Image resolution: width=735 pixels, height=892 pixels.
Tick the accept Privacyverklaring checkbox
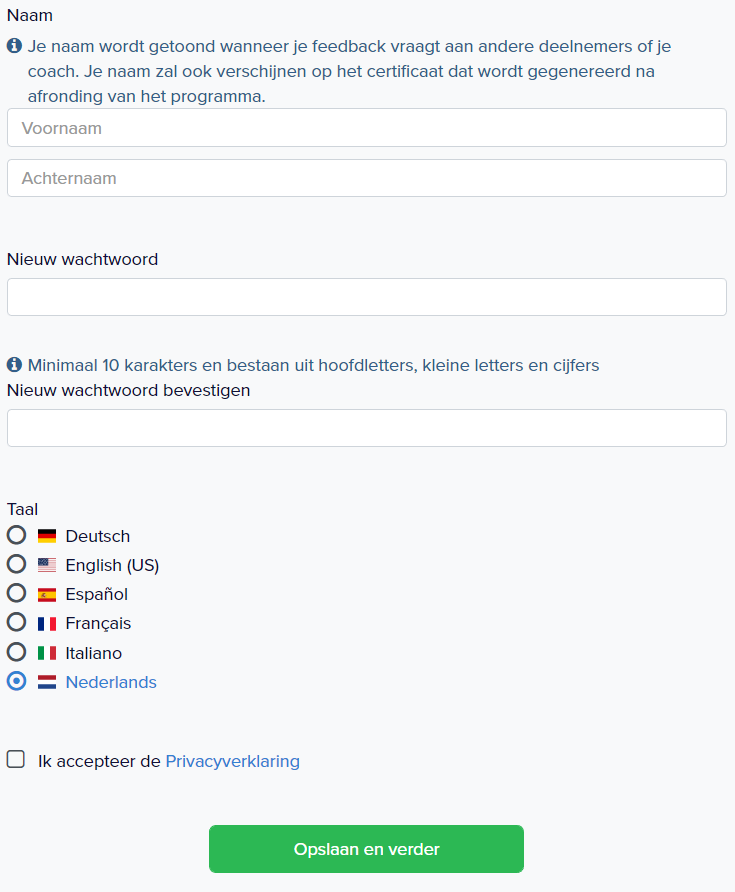pos(16,759)
